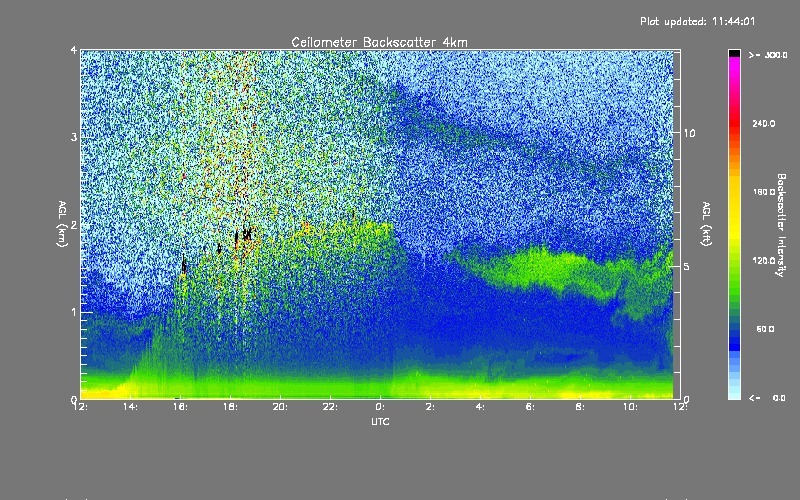Pick the black swatch atop the colorbar
Image resolution: width=800 pixels, height=500 pixels.
coord(734,53)
